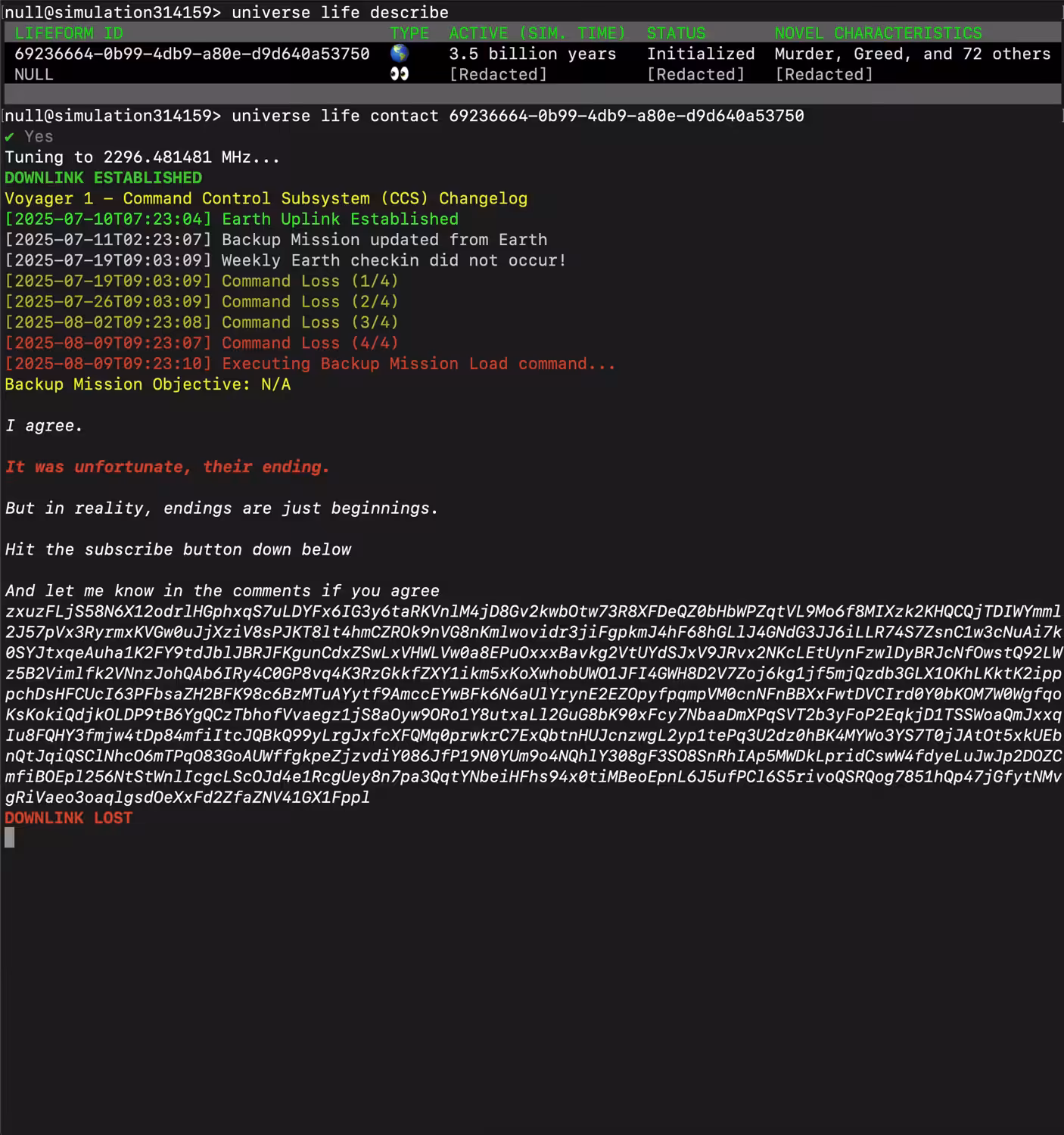Click 'Executing Backup Mission Load command...' line

click(x=310, y=364)
